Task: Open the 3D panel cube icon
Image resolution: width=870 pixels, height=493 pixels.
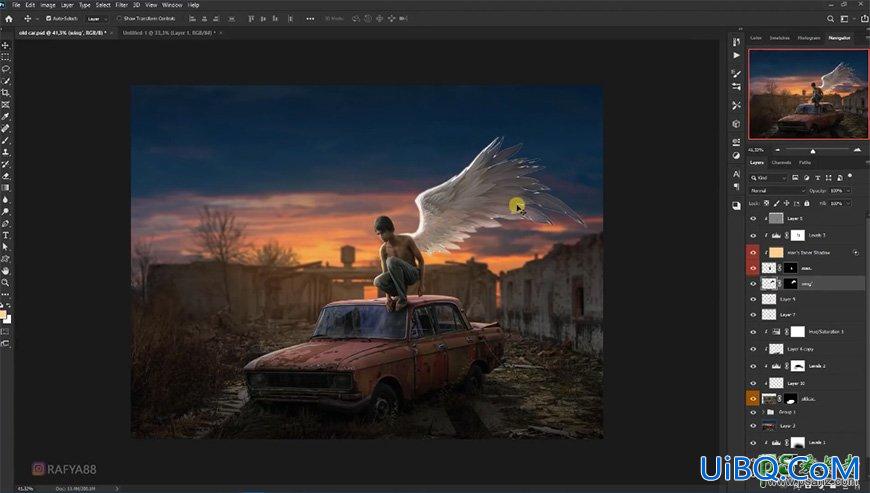Action: (x=736, y=124)
